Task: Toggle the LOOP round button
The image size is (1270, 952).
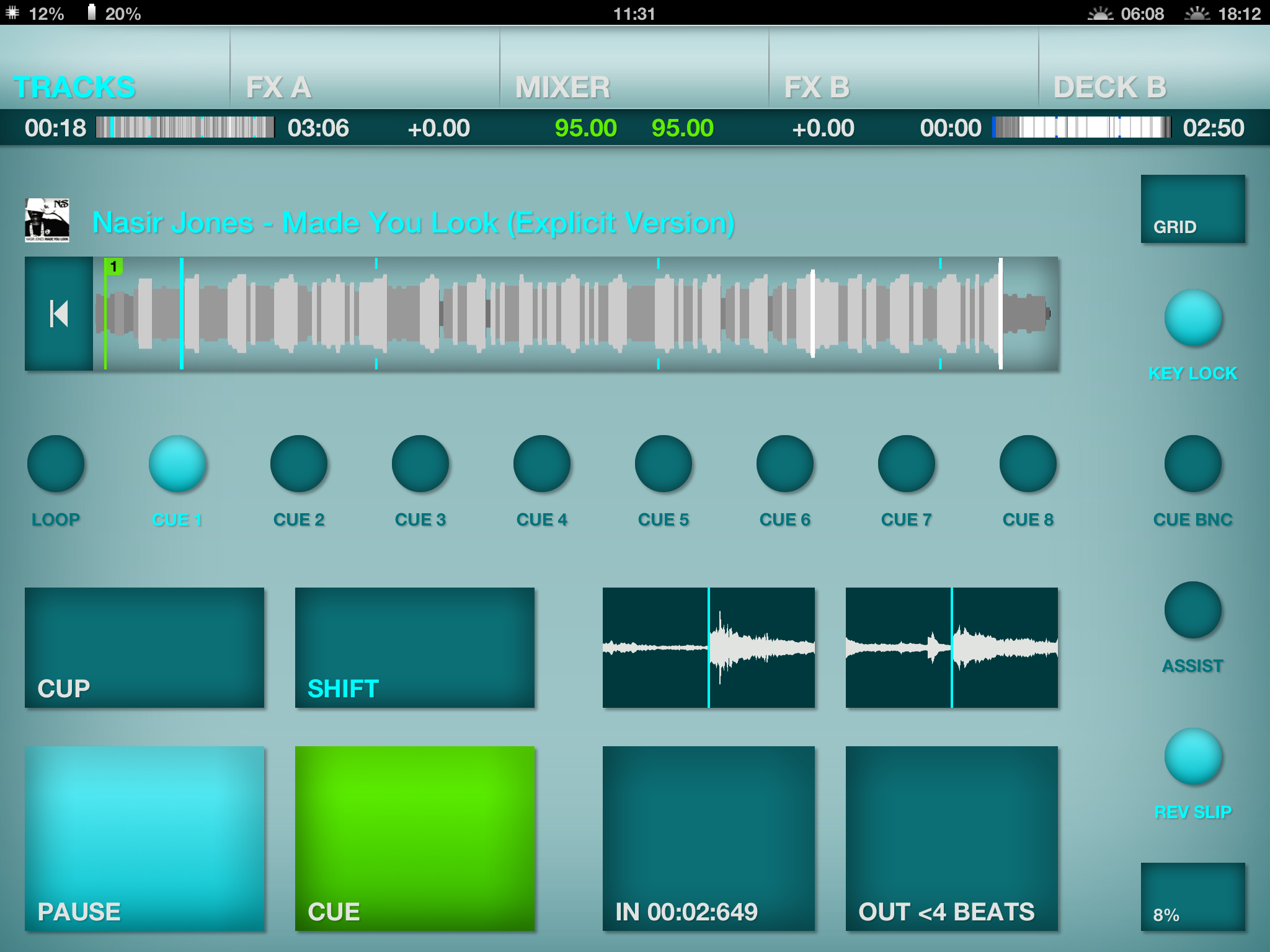Action: (x=56, y=464)
